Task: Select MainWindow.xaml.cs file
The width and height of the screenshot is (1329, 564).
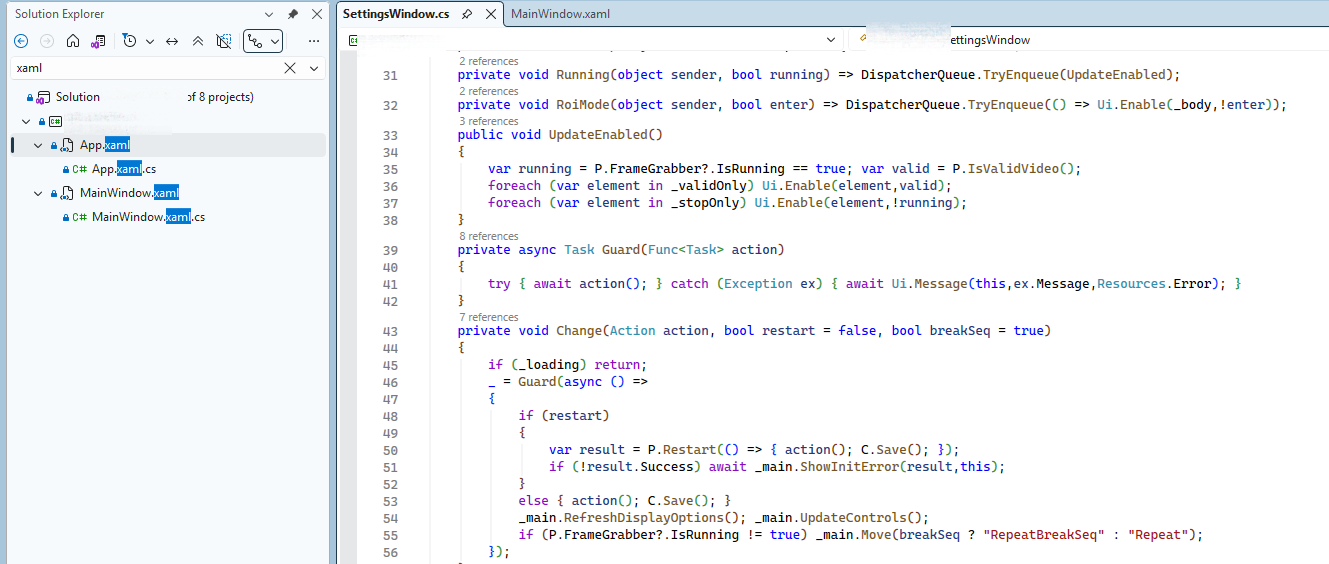Action: (149, 217)
